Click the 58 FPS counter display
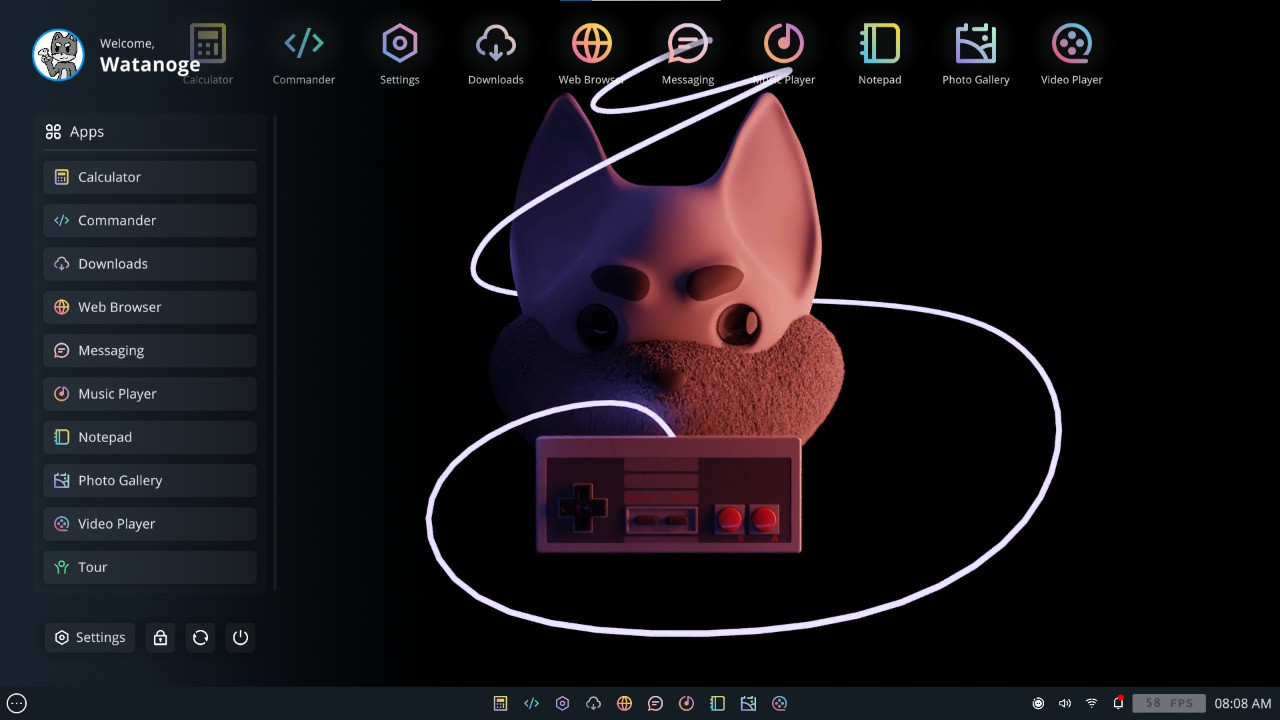Screen dimensions: 1280x720 [1167, 702]
